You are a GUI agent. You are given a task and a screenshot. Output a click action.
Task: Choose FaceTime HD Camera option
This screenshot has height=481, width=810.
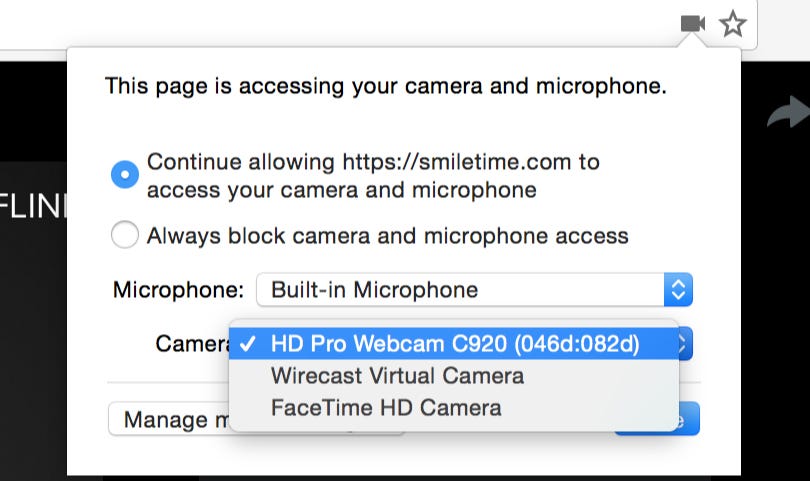click(x=386, y=408)
